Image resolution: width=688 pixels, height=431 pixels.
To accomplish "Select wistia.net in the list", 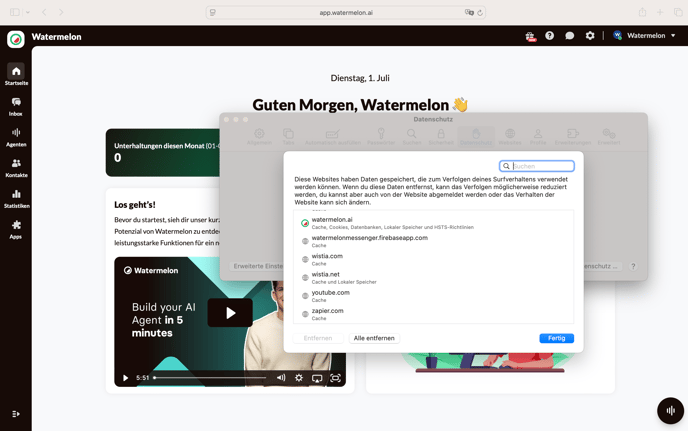I will (433, 277).
